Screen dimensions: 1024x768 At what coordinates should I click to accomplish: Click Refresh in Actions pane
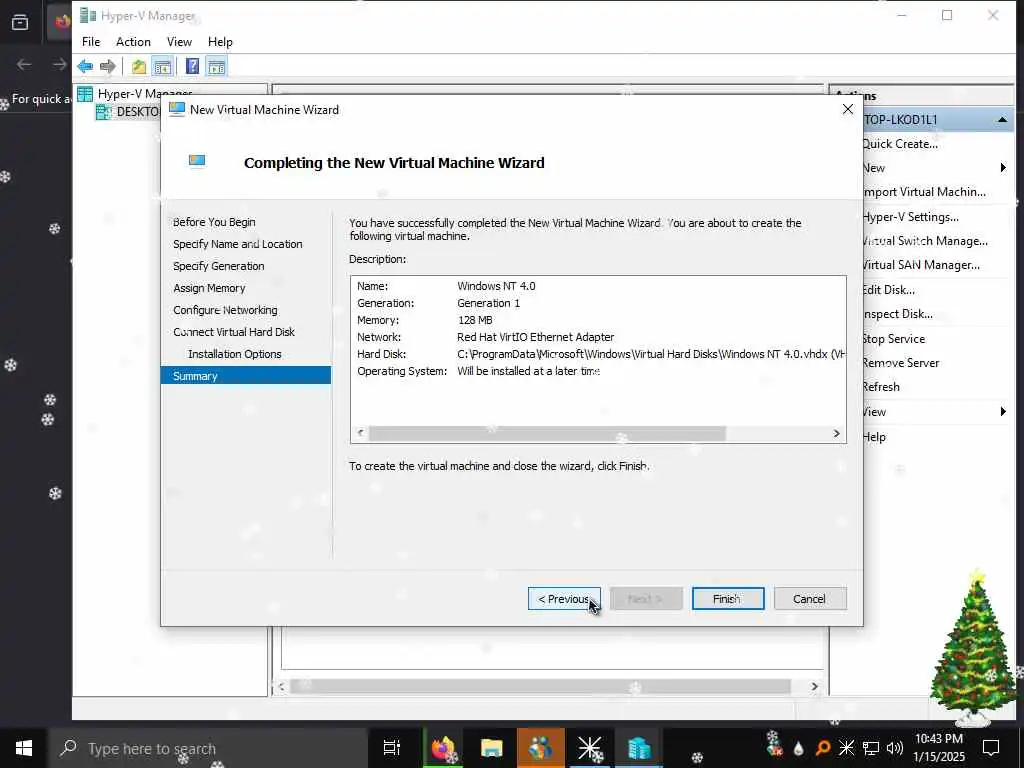click(881, 387)
